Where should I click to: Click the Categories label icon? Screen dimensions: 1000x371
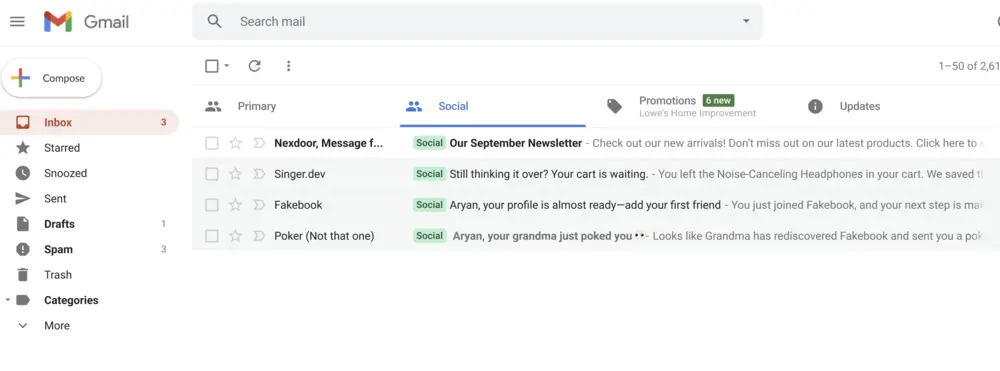(x=23, y=300)
